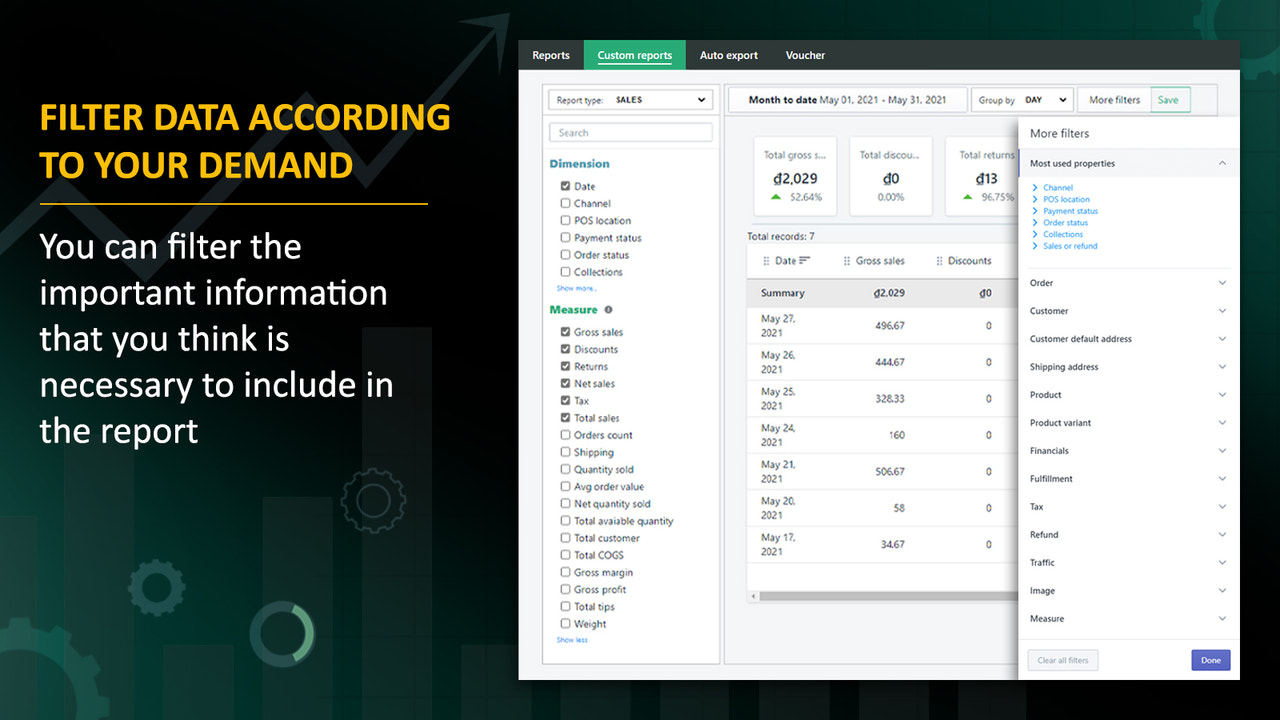The width and height of the screenshot is (1280, 720).
Task: Expand the Tax filter section
Action: [x=1128, y=507]
